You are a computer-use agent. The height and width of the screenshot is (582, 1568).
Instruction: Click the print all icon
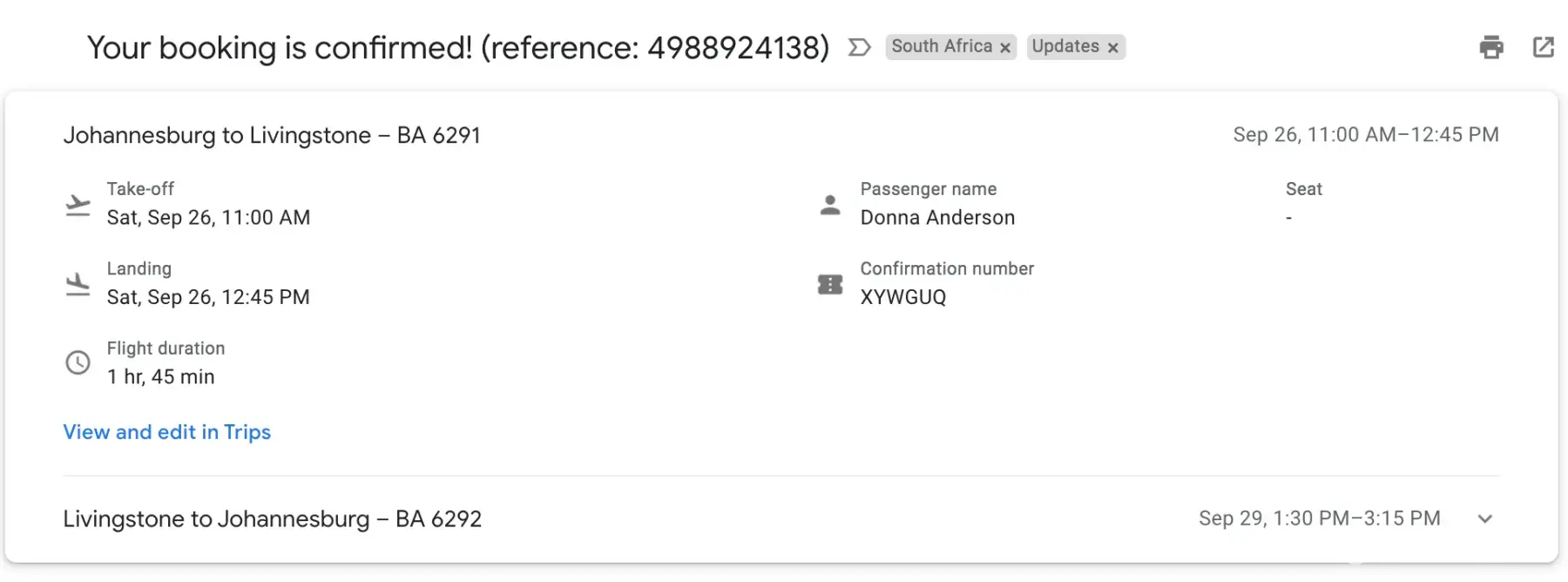[1490, 47]
